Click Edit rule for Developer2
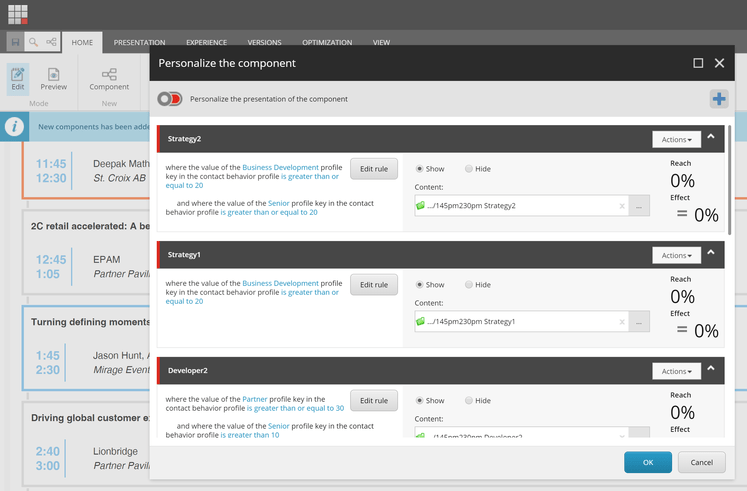747x491 pixels. point(374,401)
